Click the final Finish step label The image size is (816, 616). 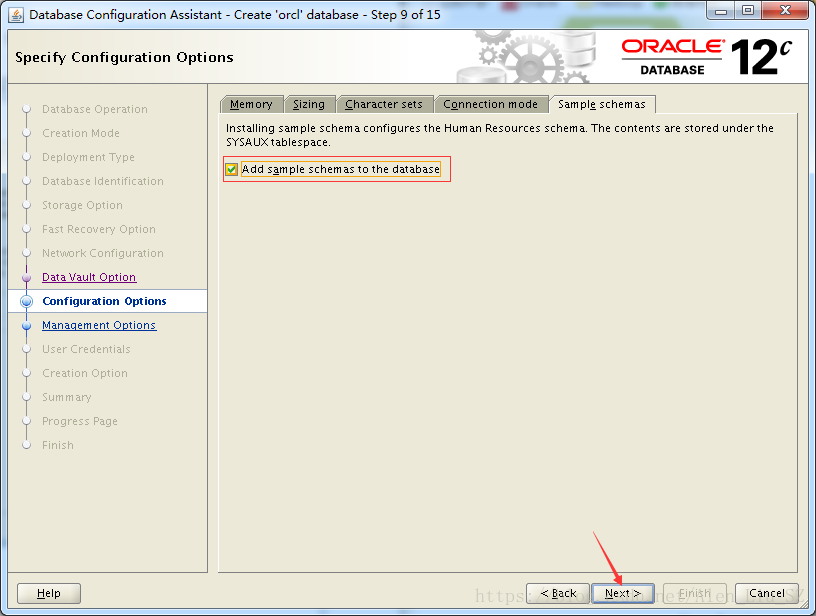pos(58,445)
